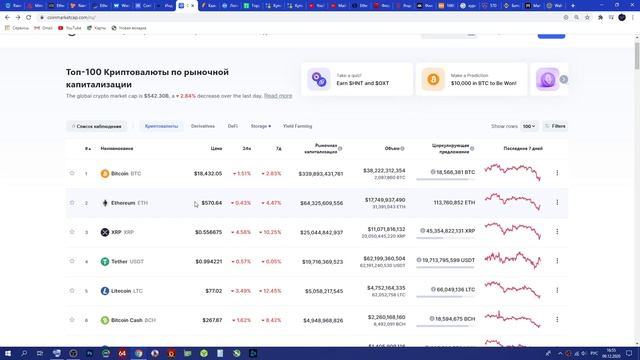Viewport: 640px width, 360px height.
Task: Sort table by rank # column
Action: point(88,149)
